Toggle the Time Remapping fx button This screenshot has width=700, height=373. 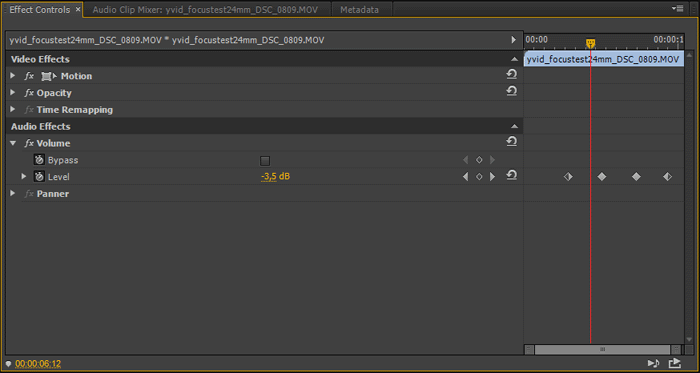coord(29,110)
